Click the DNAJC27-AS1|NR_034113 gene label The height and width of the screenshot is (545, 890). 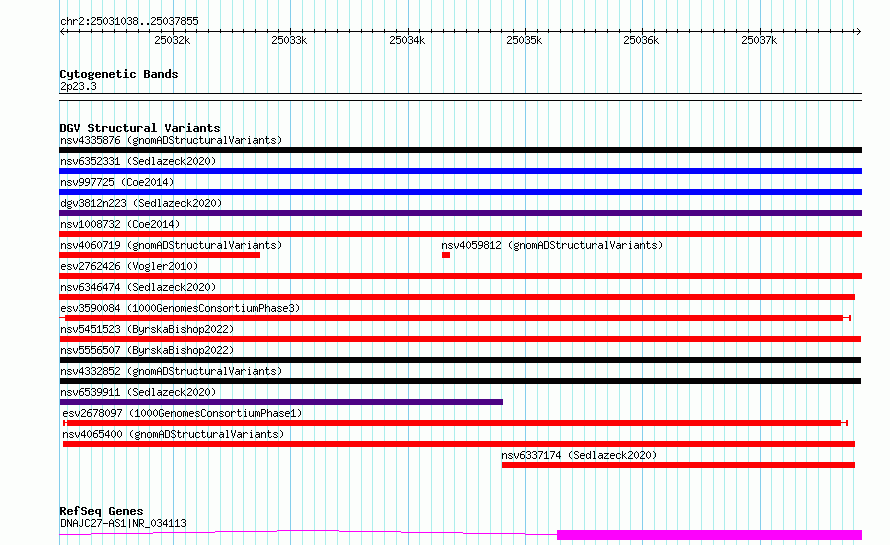123,523
